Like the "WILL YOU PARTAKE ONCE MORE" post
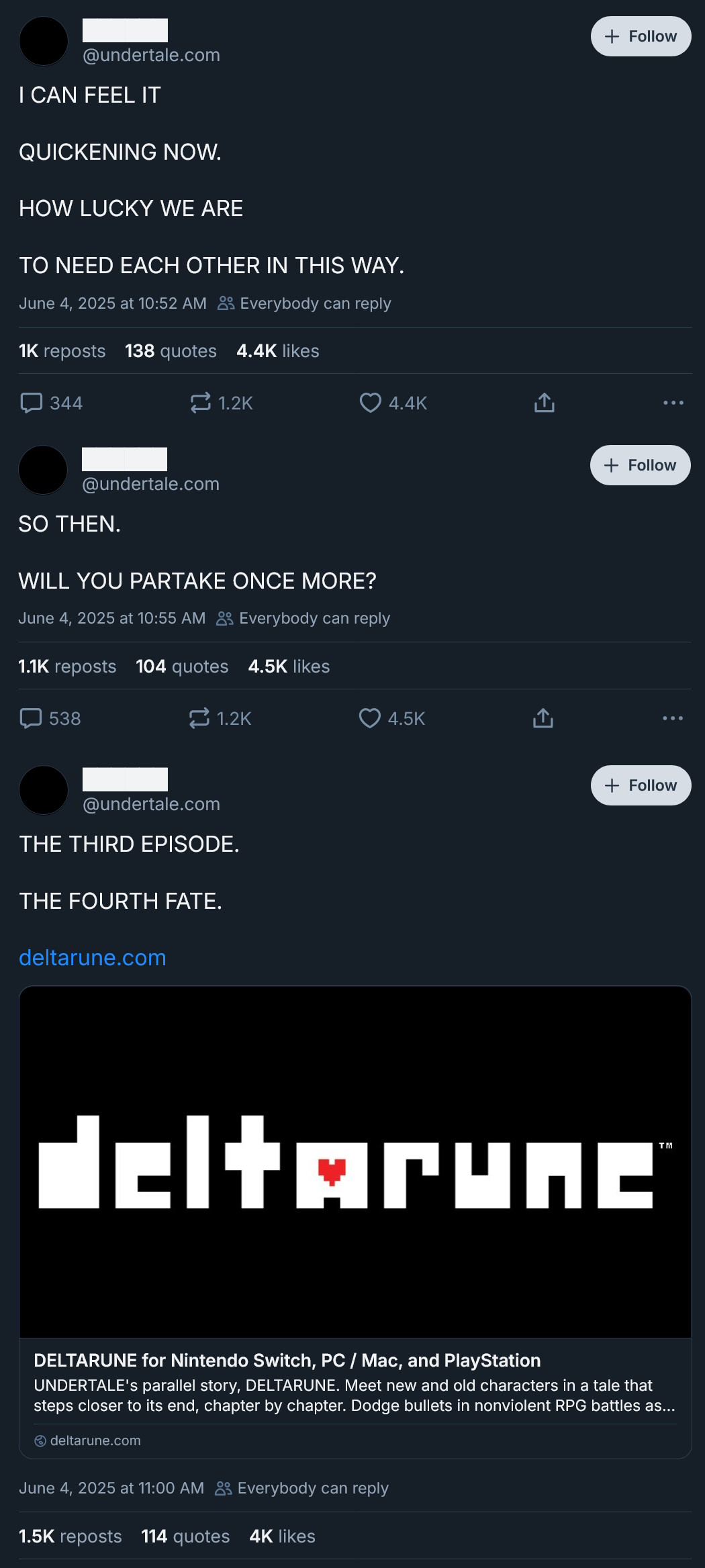Viewport: 705px width, 1568px height. 369,718
